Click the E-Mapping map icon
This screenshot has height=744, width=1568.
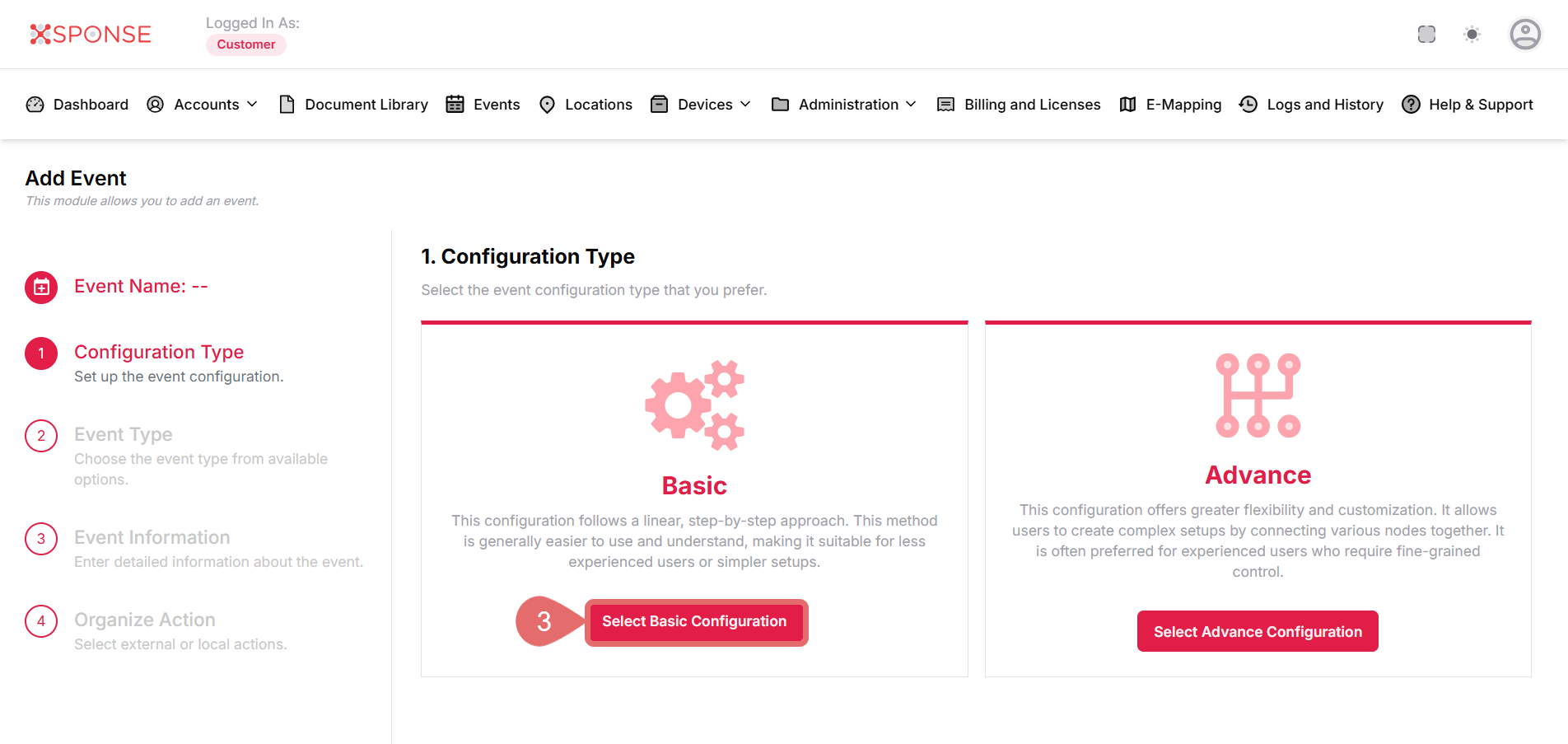tap(1127, 105)
